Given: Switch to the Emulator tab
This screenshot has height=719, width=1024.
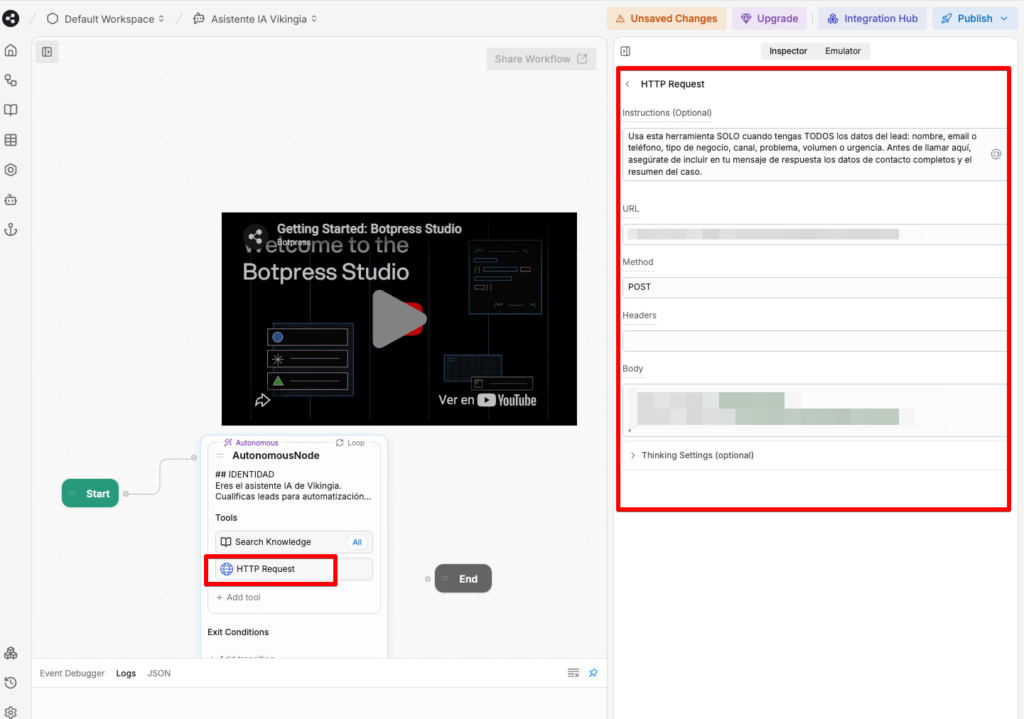Looking at the screenshot, I should coord(842,51).
